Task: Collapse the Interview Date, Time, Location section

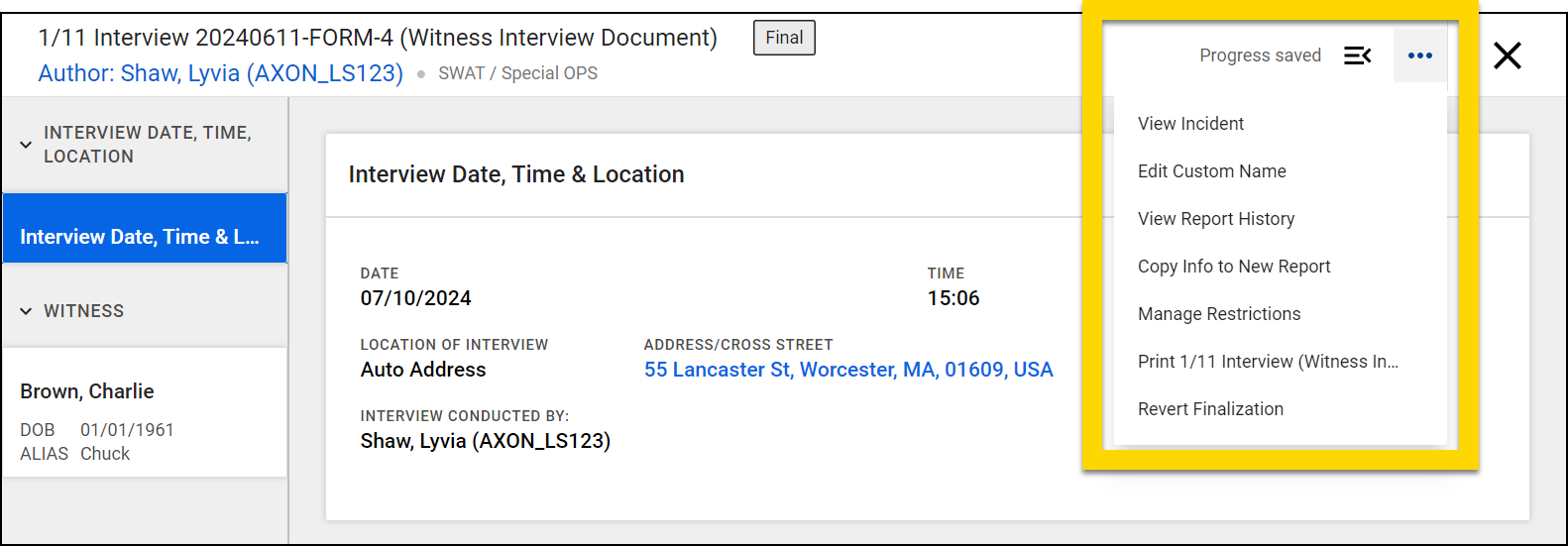Action: (26, 145)
